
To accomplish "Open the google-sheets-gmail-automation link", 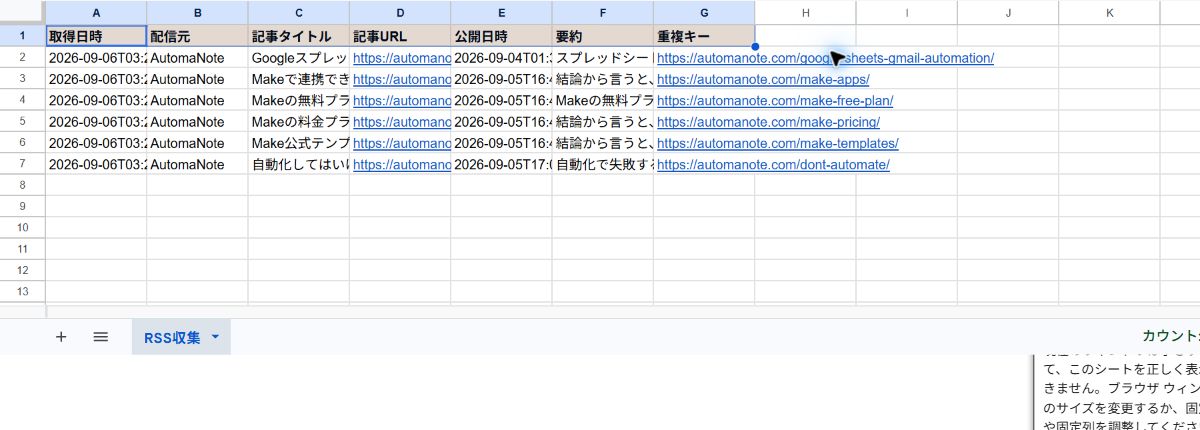I will pyautogui.click(x=825, y=58).
